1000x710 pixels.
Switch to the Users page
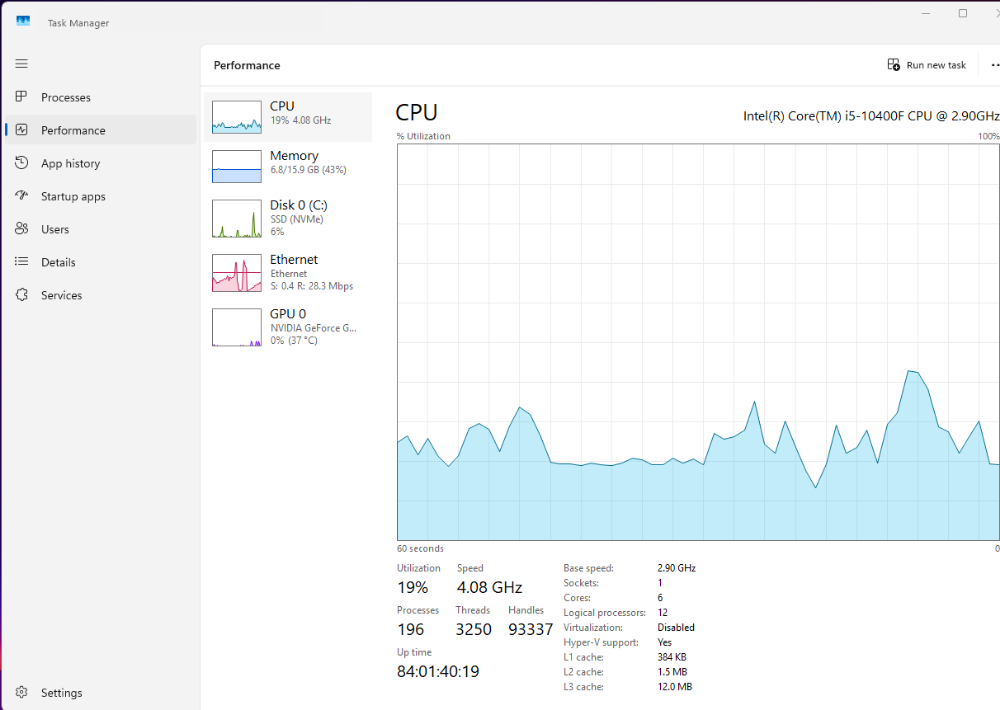101,229
